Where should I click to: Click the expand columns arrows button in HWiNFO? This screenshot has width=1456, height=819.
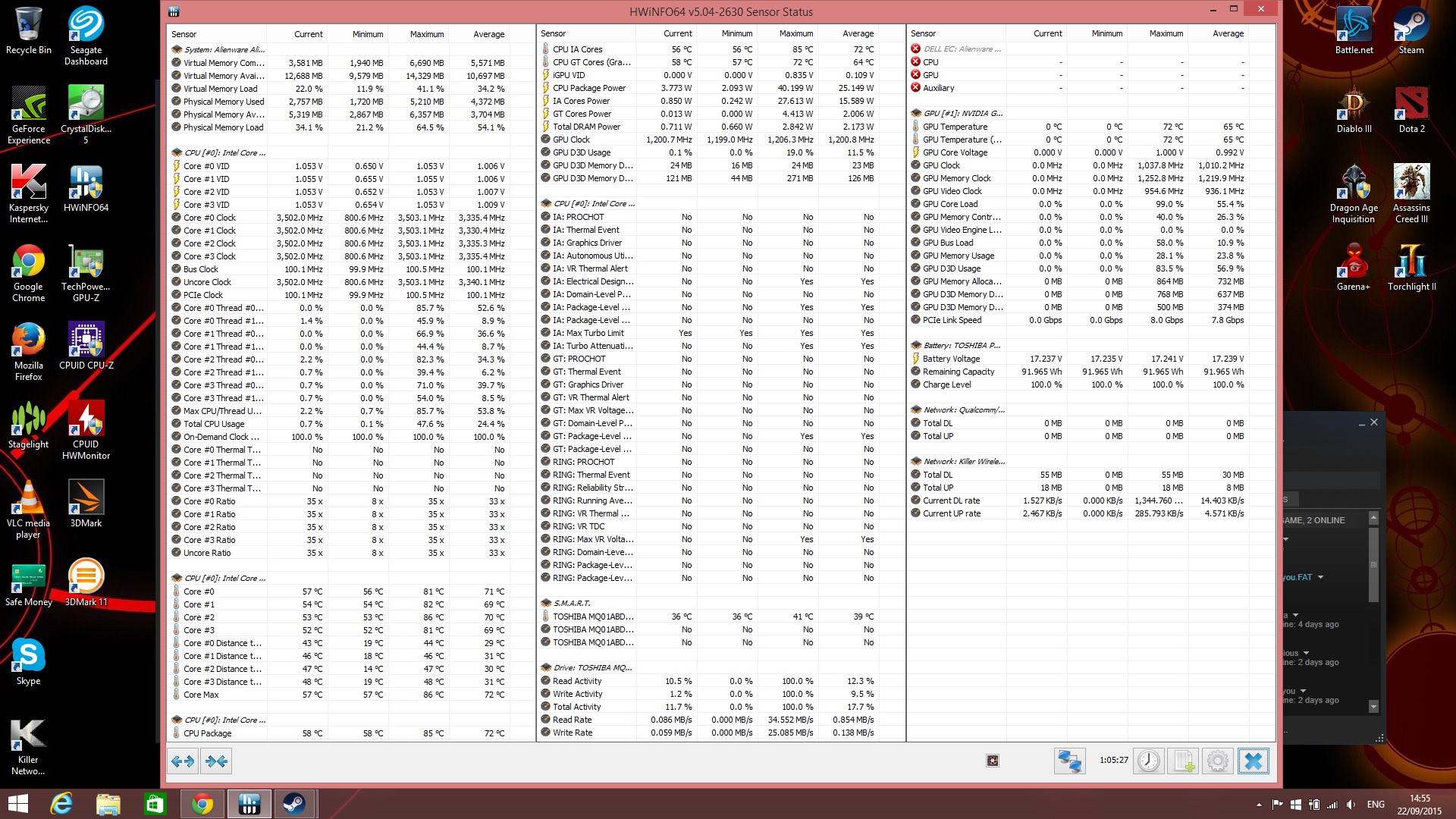[183, 761]
